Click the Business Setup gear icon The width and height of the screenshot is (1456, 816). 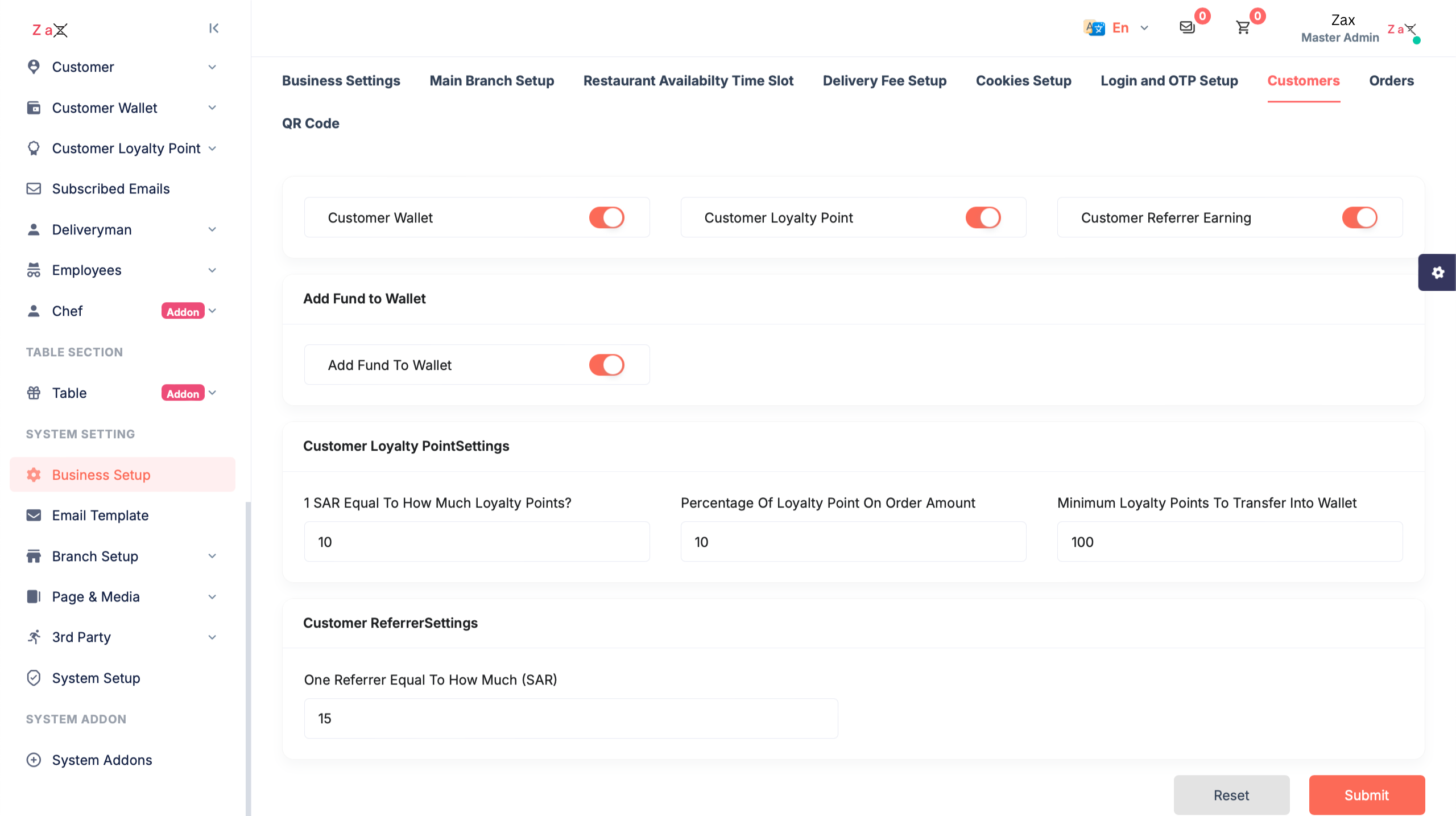(34, 475)
